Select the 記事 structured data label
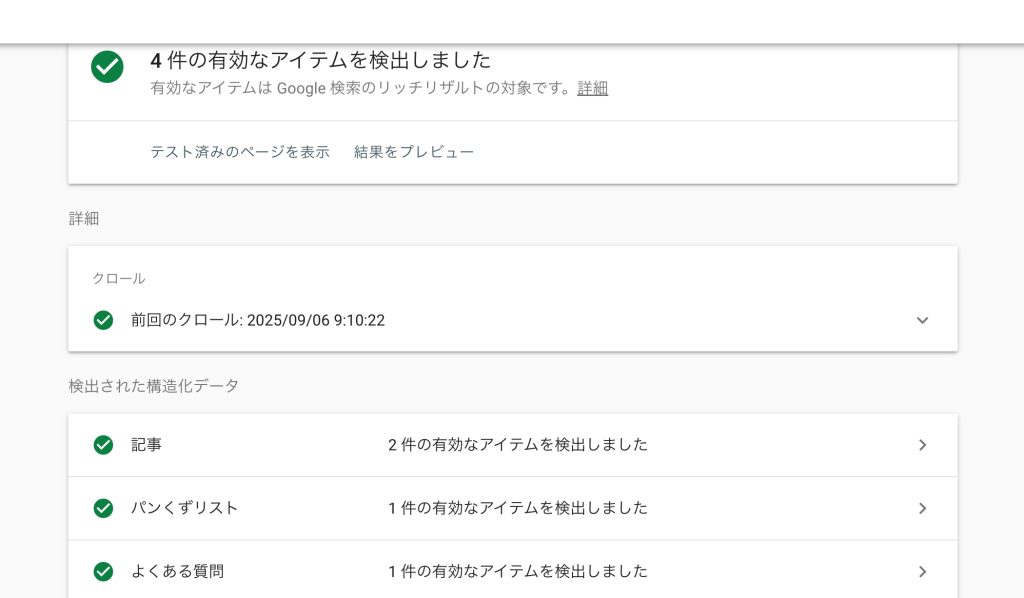The height and width of the screenshot is (598, 1024). tap(146, 445)
